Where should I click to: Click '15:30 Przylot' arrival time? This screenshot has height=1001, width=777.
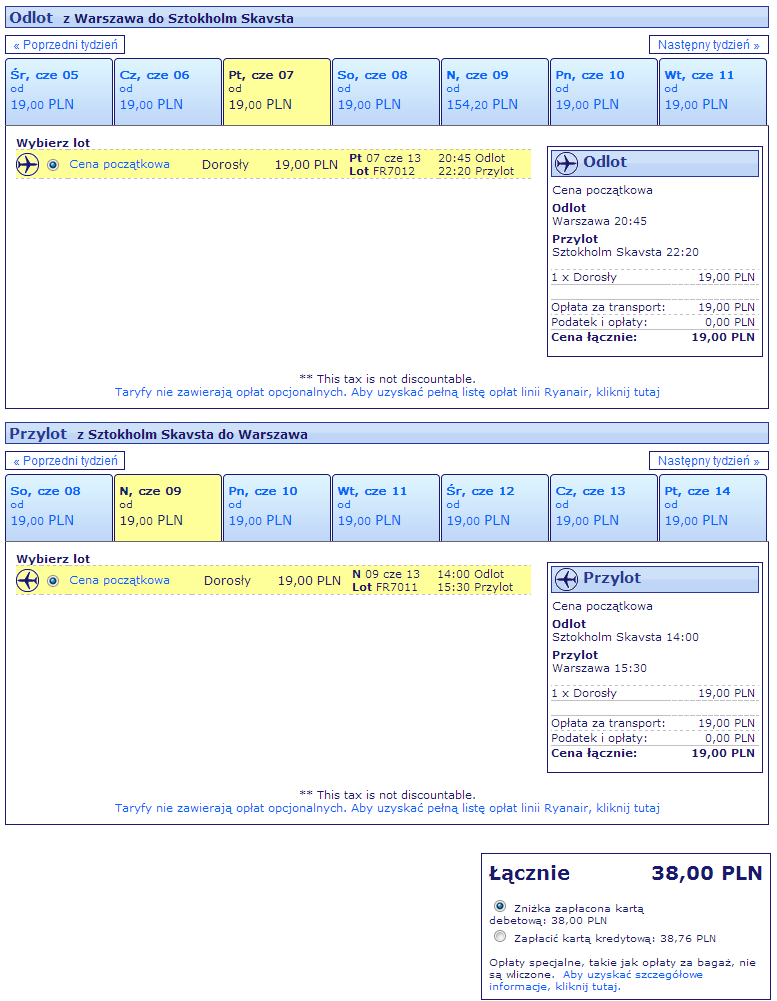(474, 588)
